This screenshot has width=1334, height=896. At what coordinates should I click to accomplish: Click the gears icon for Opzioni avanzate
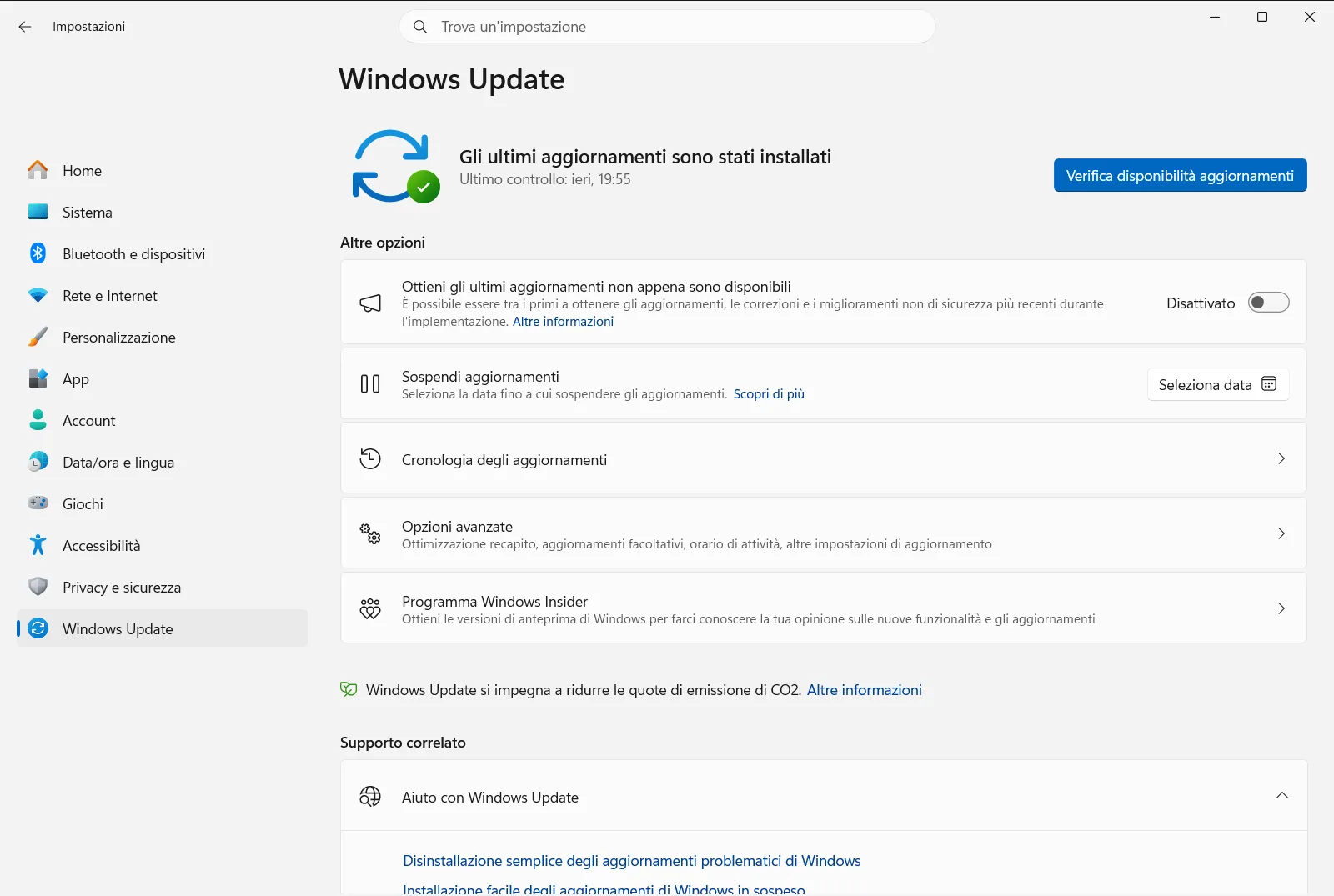[x=370, y=533]
